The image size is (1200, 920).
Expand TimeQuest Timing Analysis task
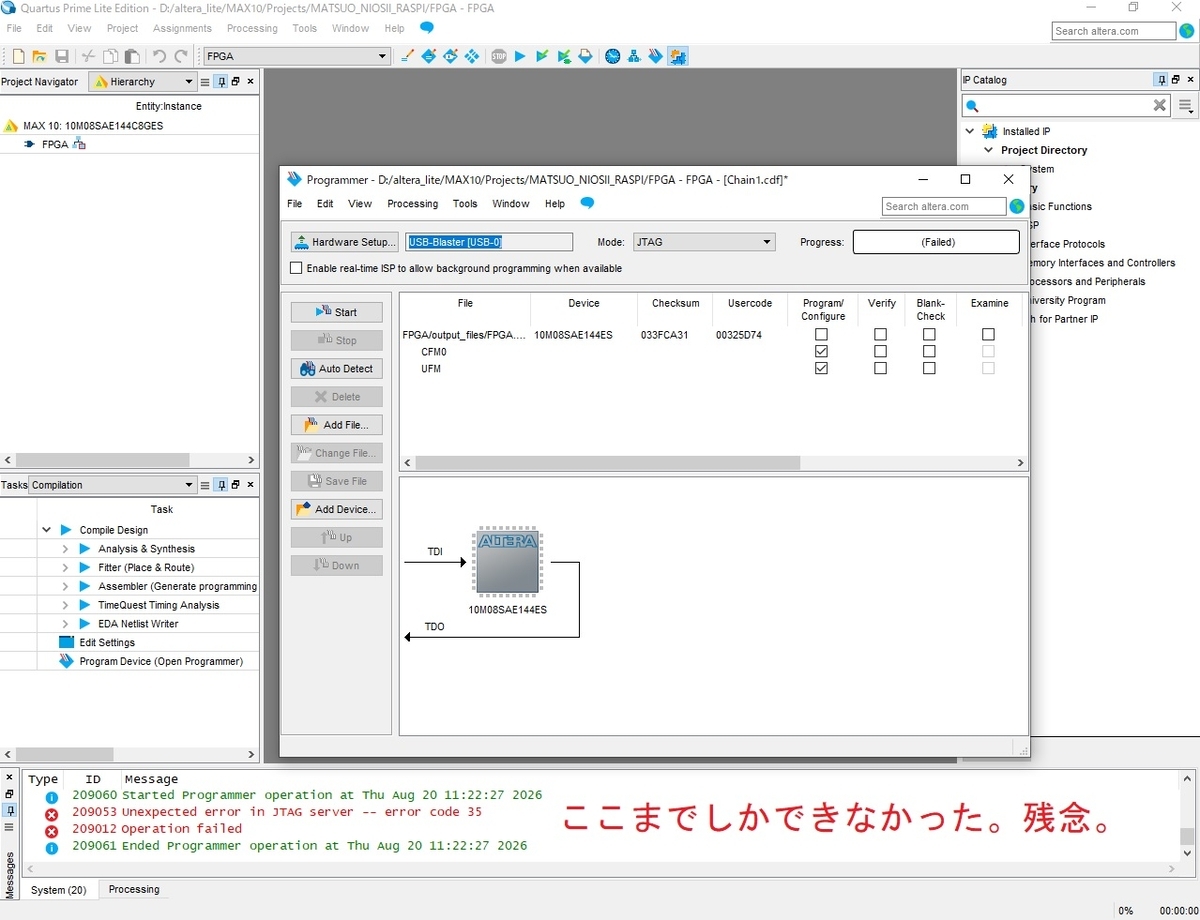pos(65,605)
